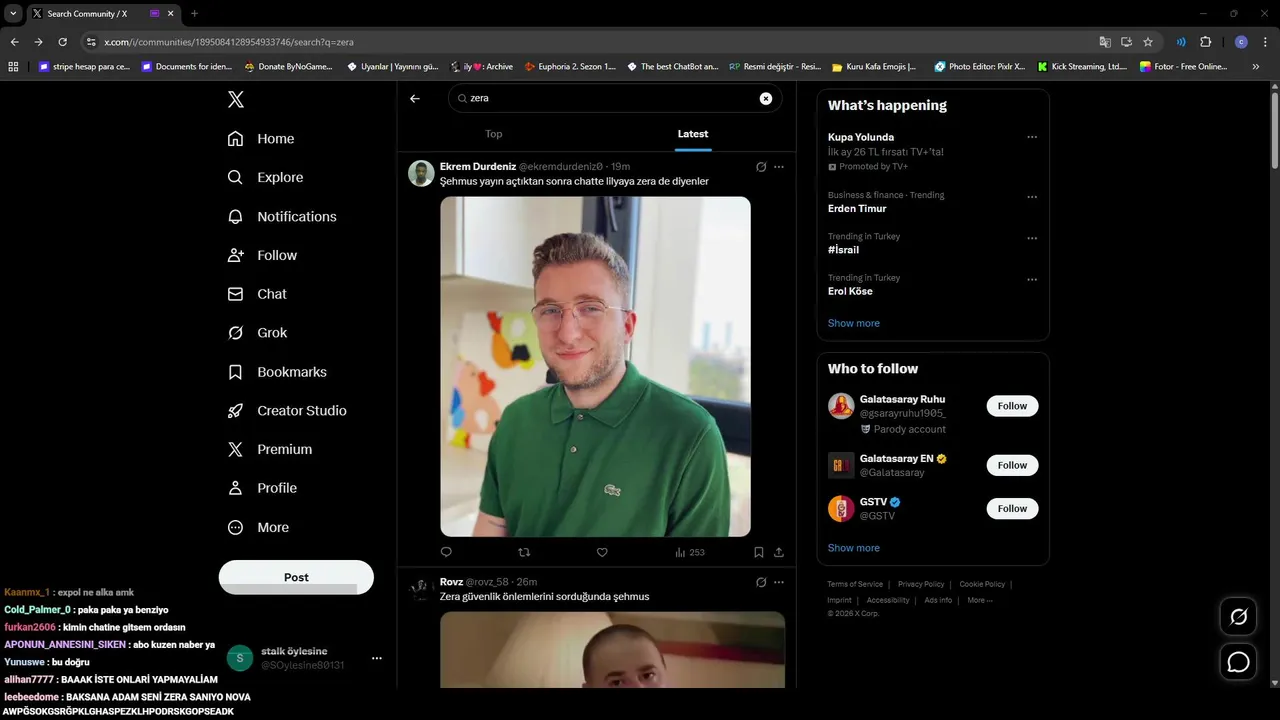Go to Explore in the sidebar
Viewport: 1280px width, 720px height.
(265, 177)
